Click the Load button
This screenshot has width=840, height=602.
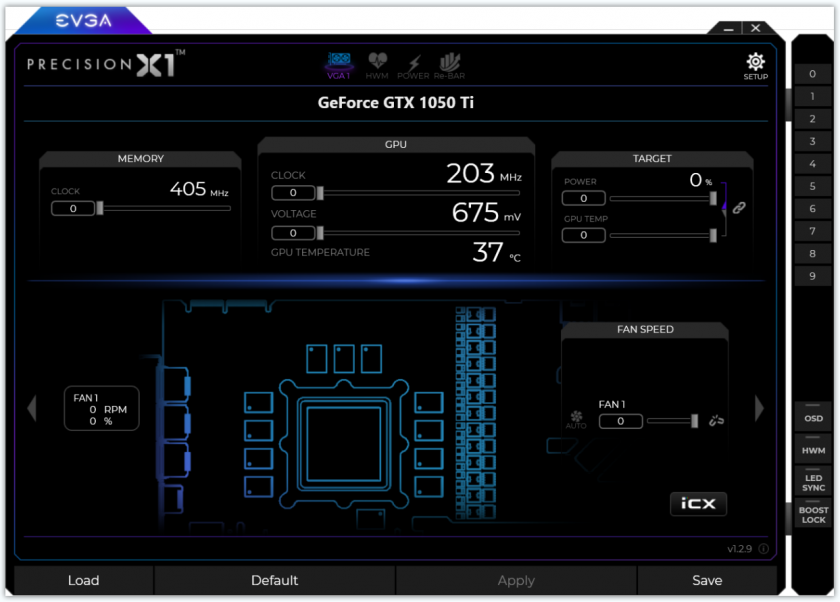point(84,580)
